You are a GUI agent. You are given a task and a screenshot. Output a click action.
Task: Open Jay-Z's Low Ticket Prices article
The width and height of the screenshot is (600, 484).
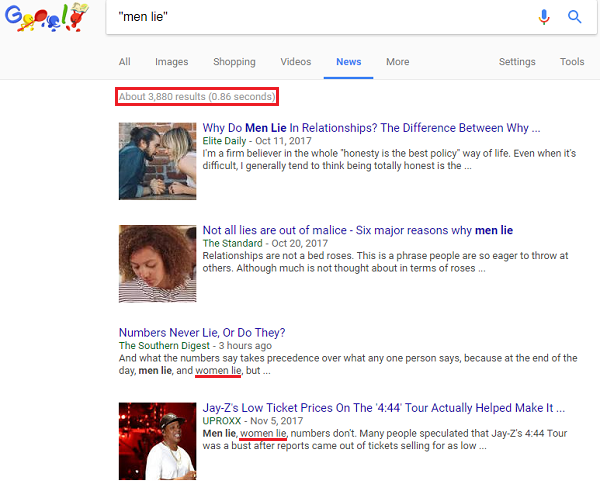[x=383, y=409]
